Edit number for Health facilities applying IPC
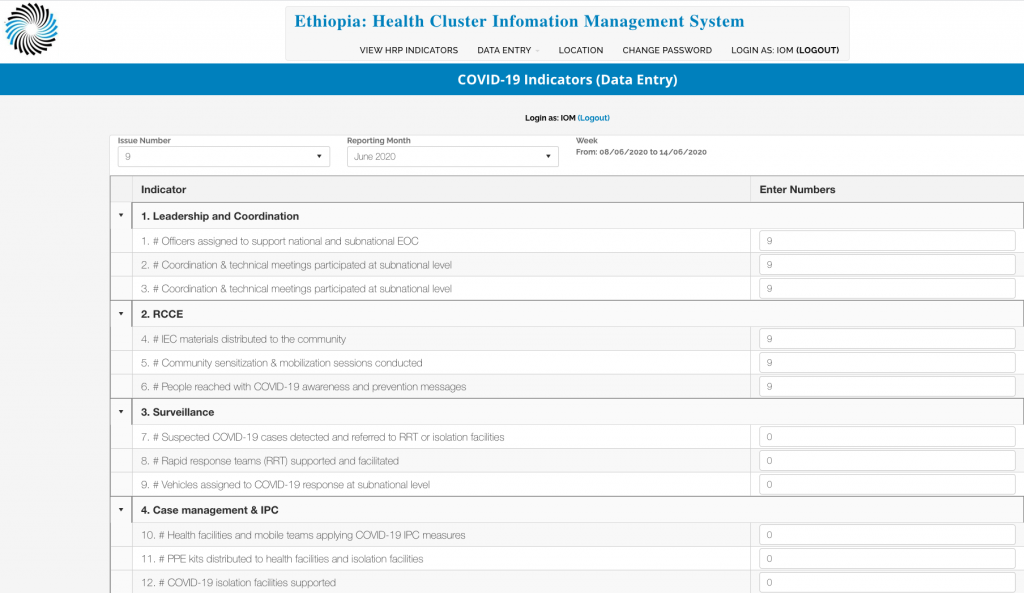 (x=887, y=535)
